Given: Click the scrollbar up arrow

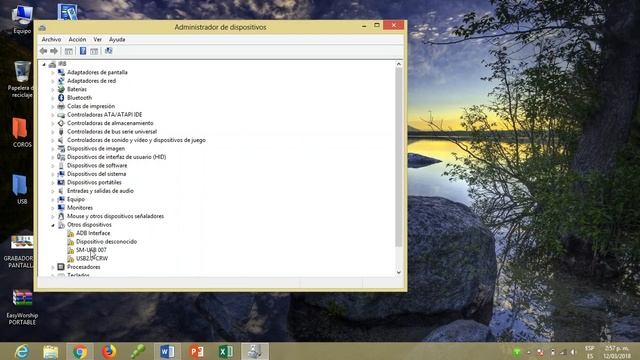Looking at the screenshot, I should point(399,64).
